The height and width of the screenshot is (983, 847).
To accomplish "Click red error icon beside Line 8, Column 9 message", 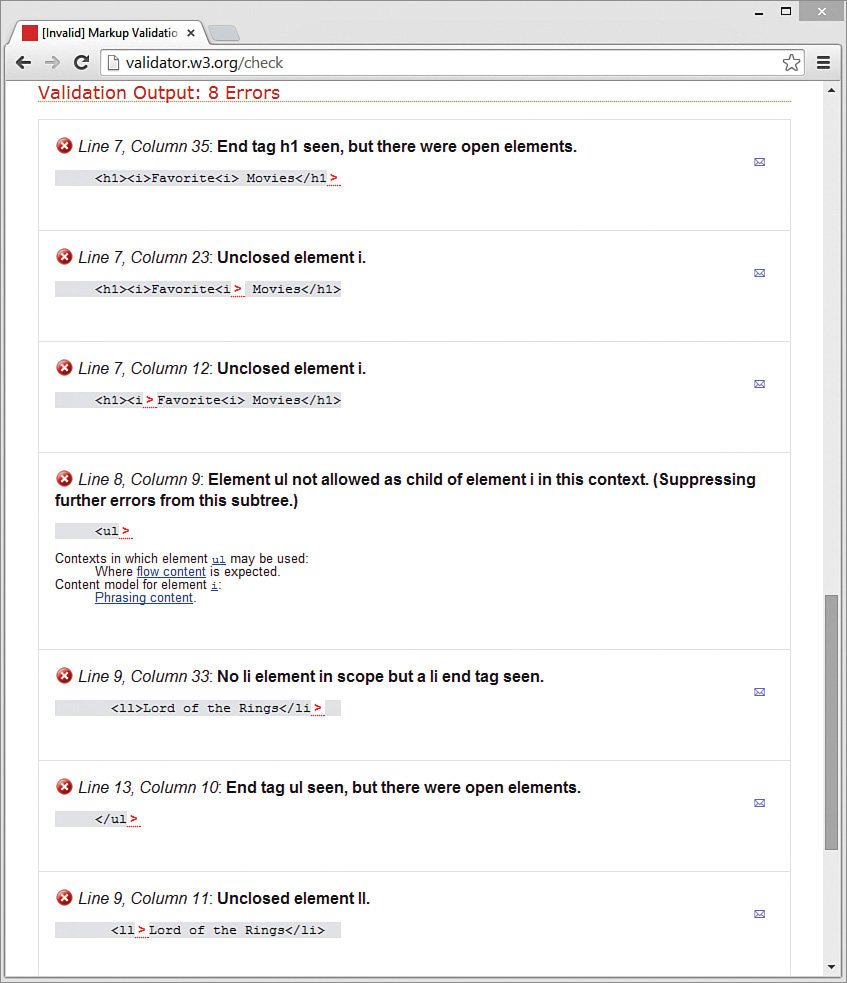I will pos(64,478).
